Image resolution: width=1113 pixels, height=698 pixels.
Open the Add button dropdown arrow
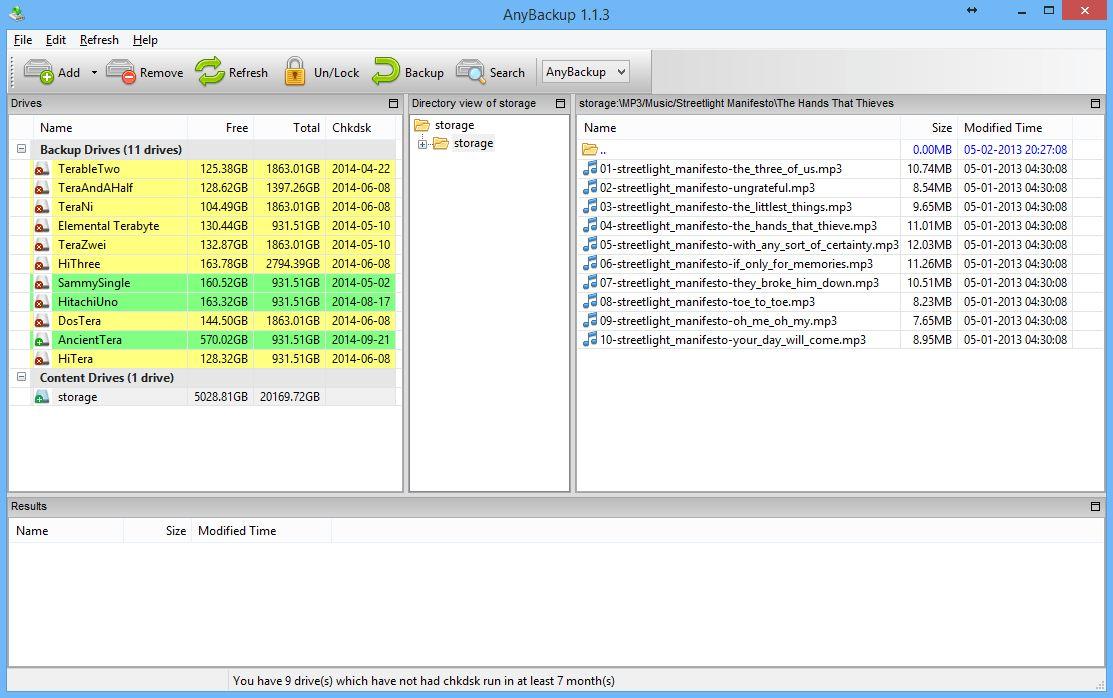(94, 72)
